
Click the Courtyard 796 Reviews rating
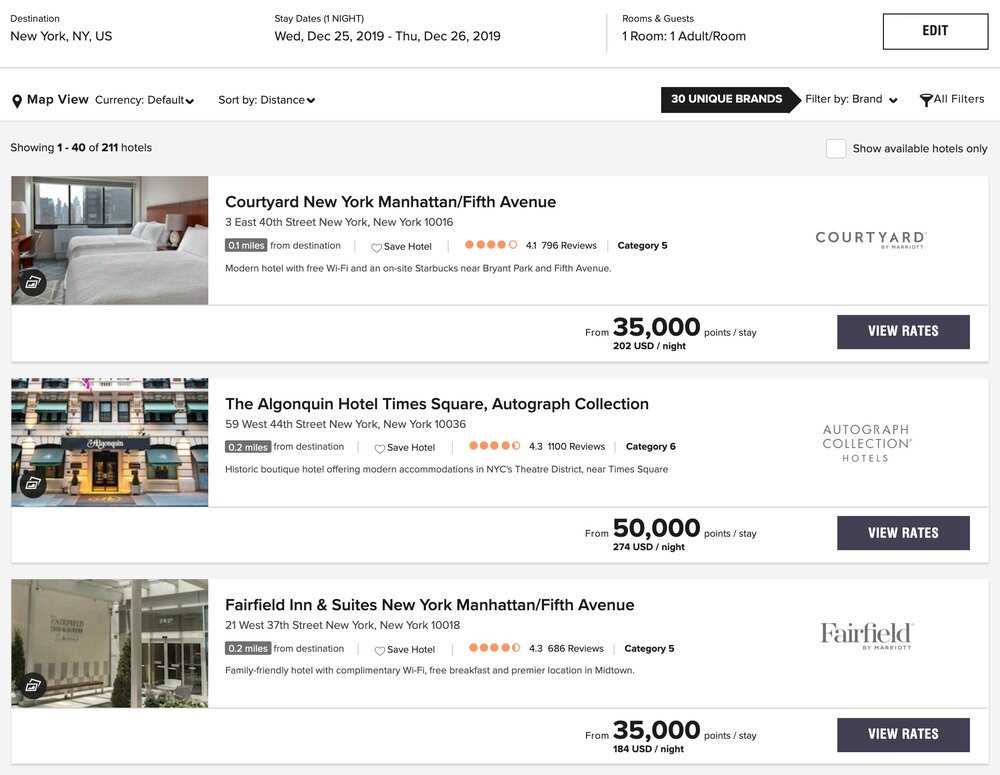tap(569, 246)
